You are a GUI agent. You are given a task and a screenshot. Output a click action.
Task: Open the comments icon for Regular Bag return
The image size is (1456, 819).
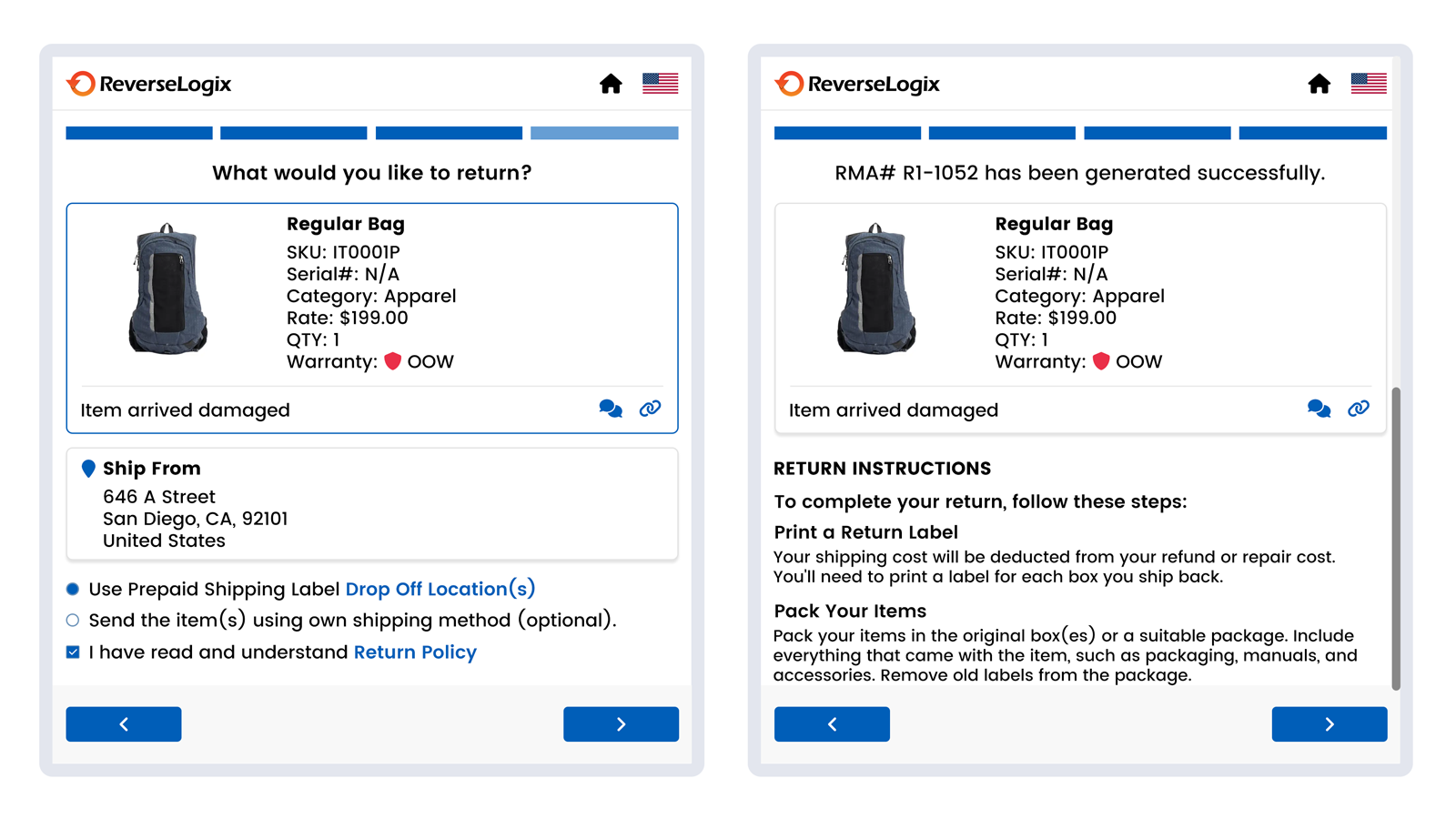coord(610,409)
